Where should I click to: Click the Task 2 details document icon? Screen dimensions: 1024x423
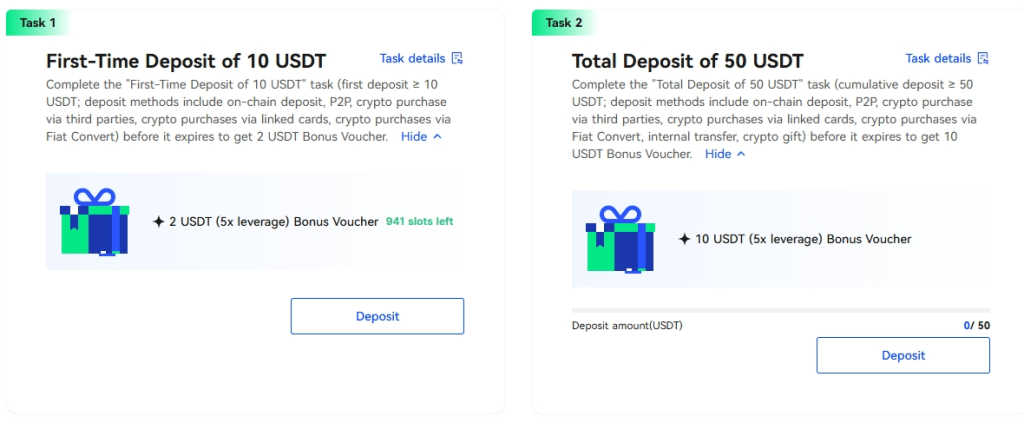pos(983,59)
